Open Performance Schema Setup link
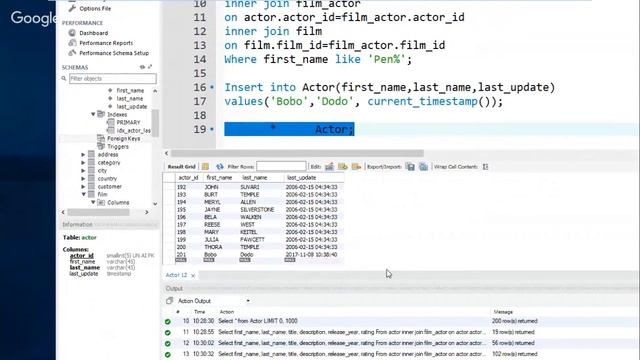The width and height of the screenshot is (640, 360). pyautogui.click(x=114, y=53)
